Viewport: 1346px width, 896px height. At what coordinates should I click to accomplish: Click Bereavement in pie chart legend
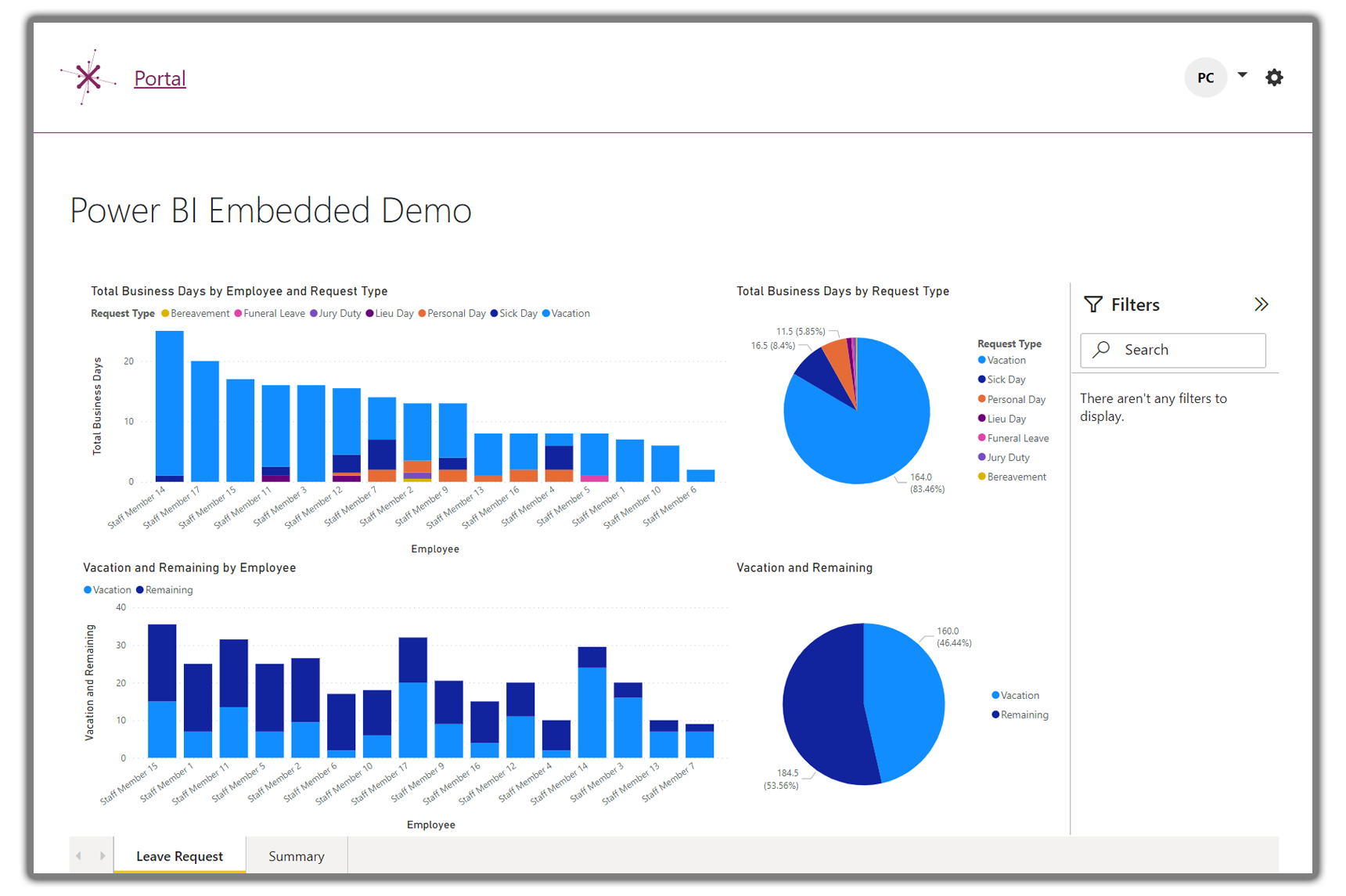tap(1012, 477)
